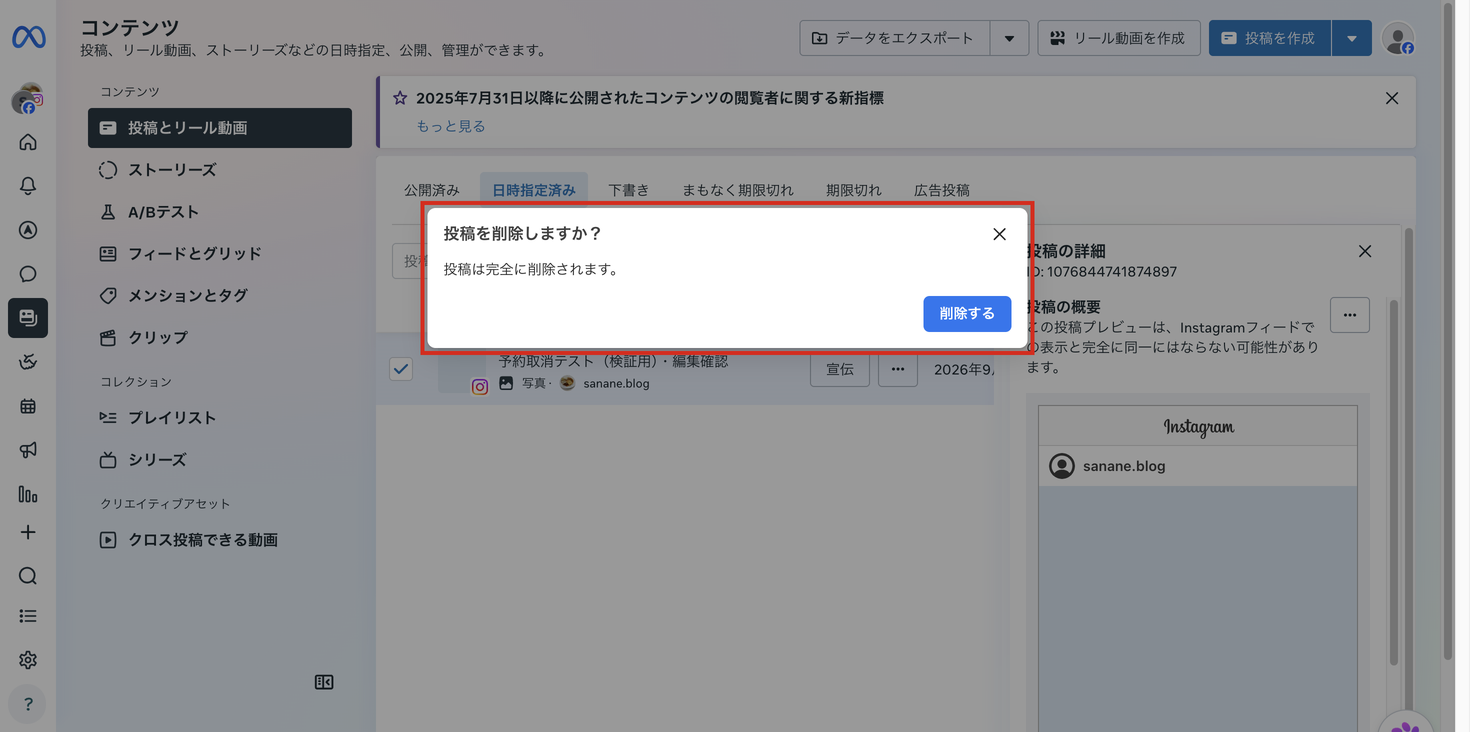
Task: Click the account avatar at top right
Action: click(x=1398, y=38)
